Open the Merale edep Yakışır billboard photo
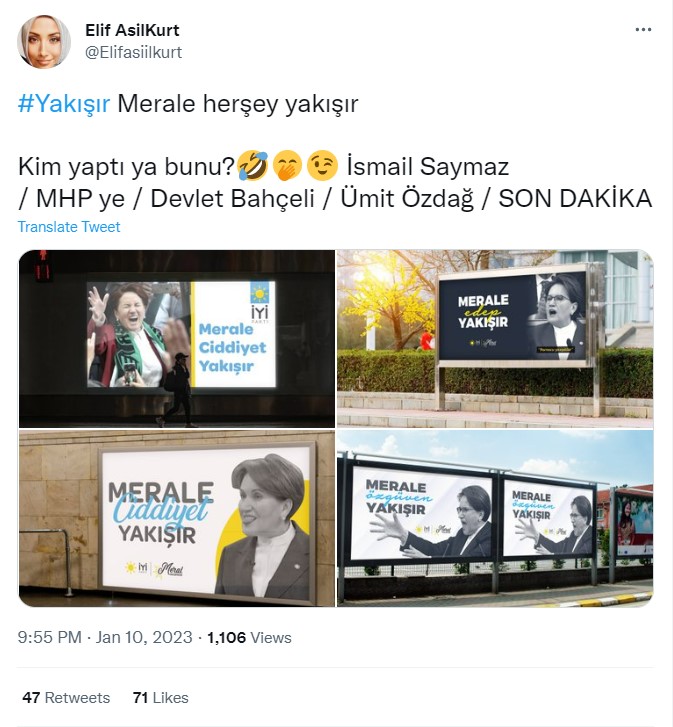The width and height of the screenshot is (673, 727). pyautogui.click(x=495, y=338)
